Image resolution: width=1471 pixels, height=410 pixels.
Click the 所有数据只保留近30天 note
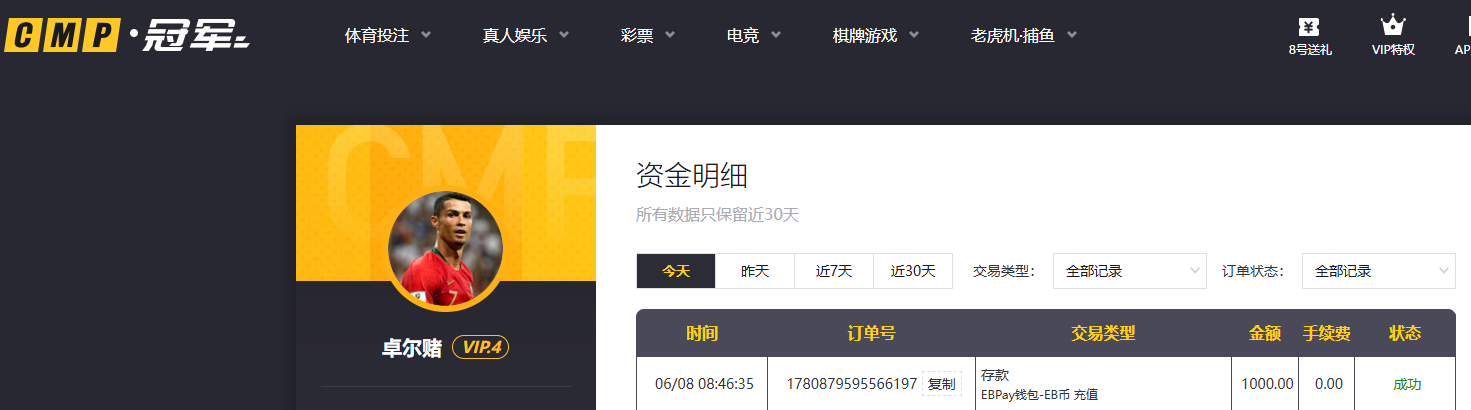(x=718, y=215)
